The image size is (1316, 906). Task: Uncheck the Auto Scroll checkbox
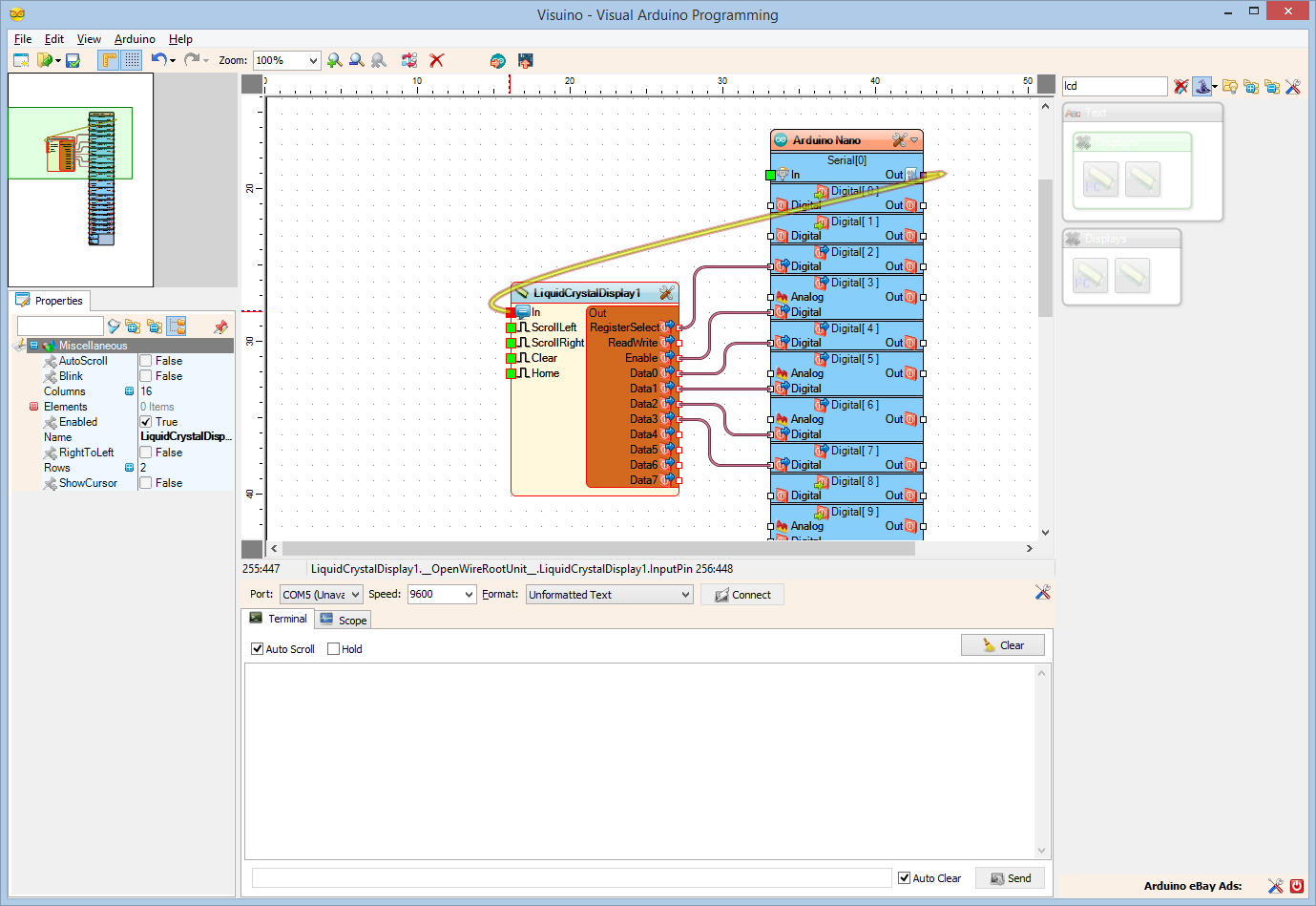click(257, 649)
